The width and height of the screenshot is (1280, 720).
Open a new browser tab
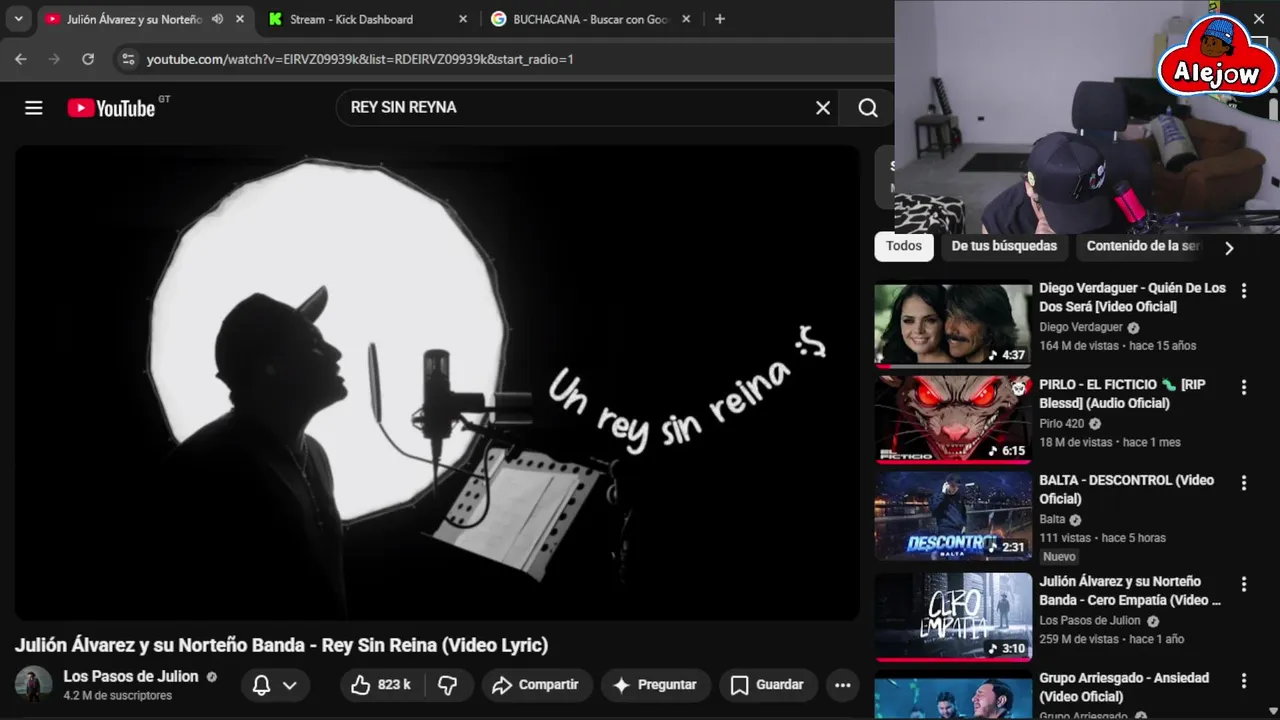pyautogui.click(x=720, y=19)
